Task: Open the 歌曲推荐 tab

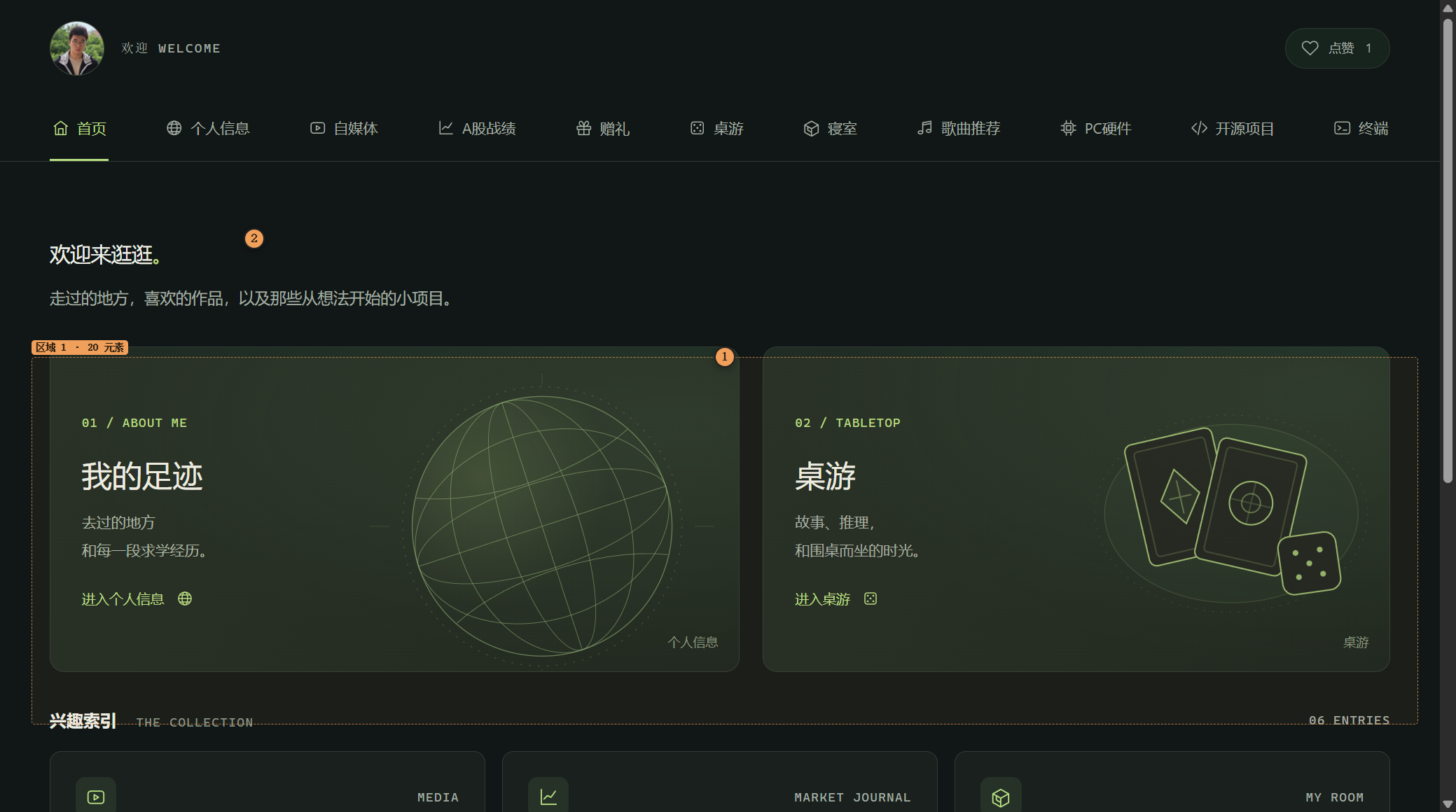Action: coord(959,129)
